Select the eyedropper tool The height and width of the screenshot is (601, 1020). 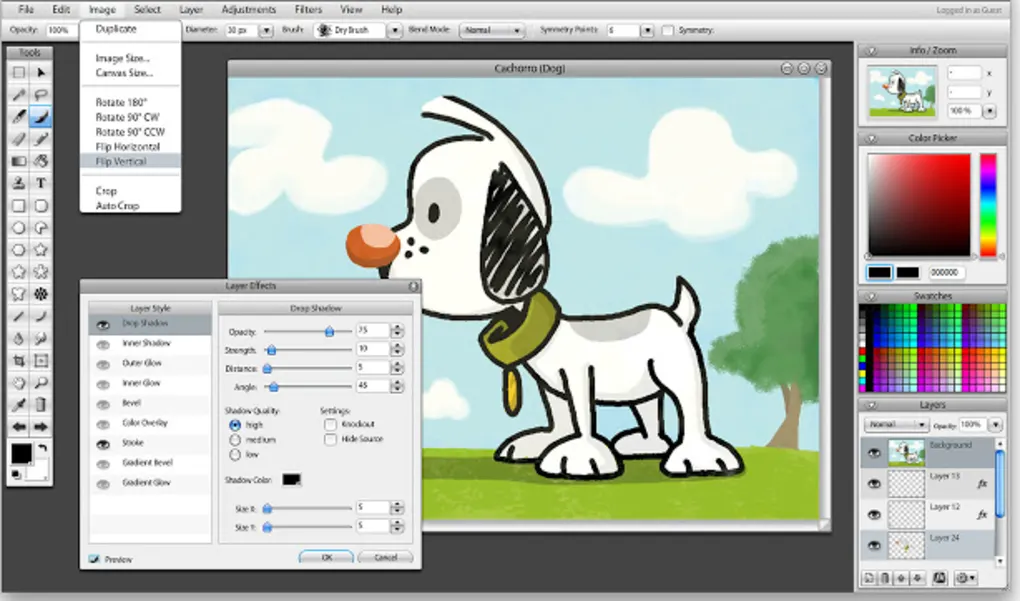(x=19, y=405)
